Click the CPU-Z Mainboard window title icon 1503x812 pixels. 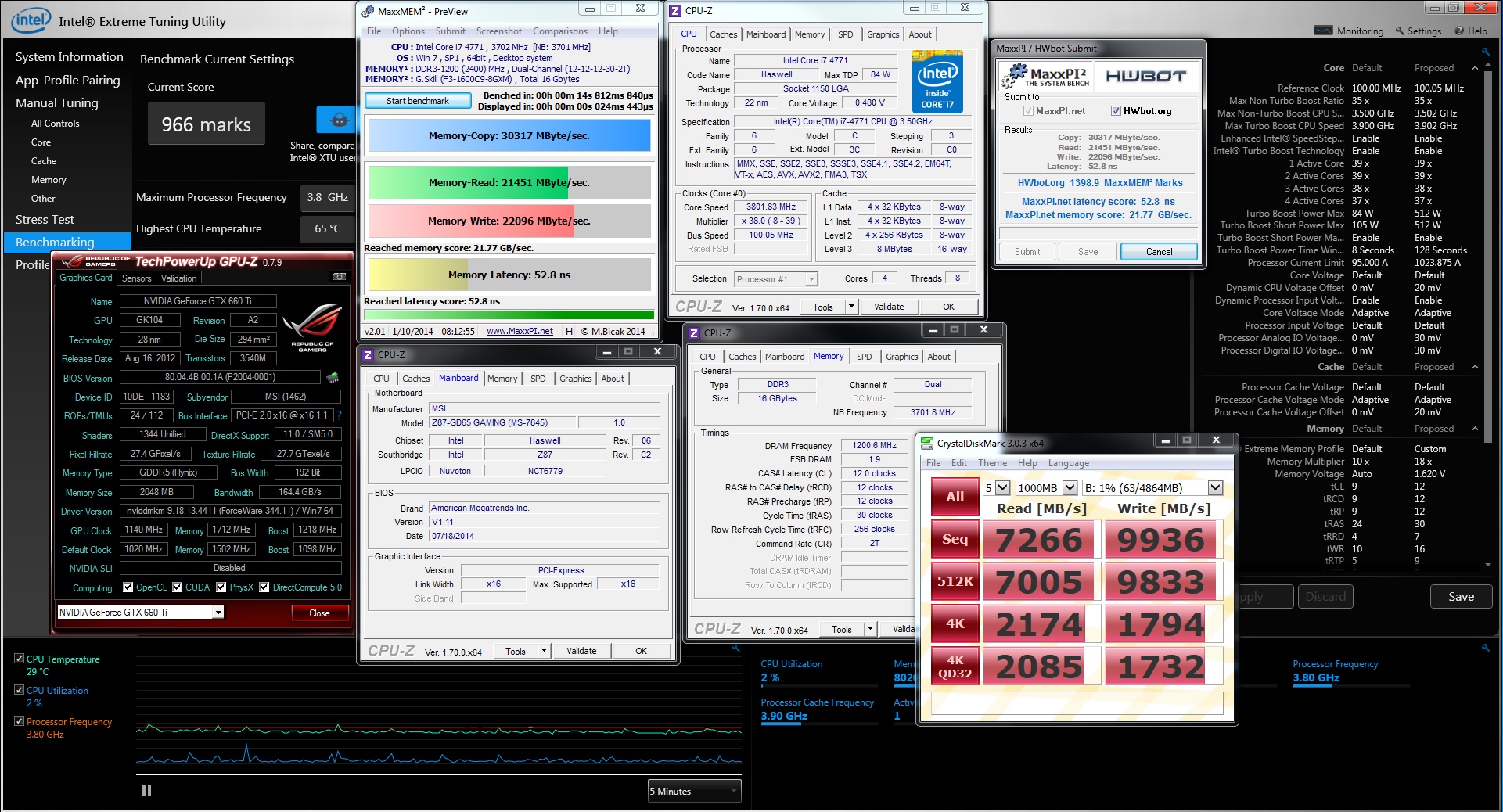pos(368,355)
